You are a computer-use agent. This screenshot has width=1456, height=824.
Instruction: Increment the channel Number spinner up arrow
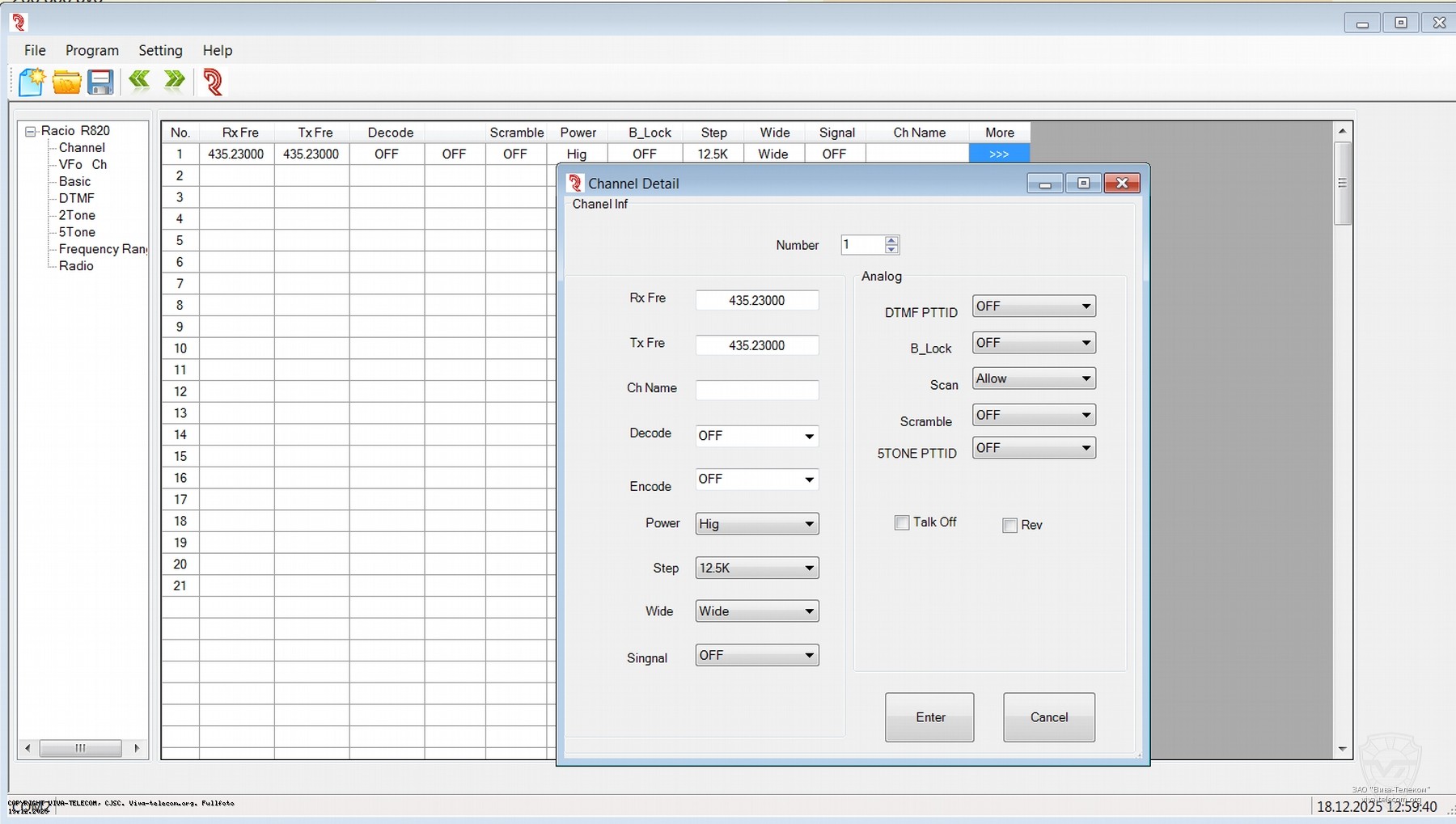pos(891,240)
